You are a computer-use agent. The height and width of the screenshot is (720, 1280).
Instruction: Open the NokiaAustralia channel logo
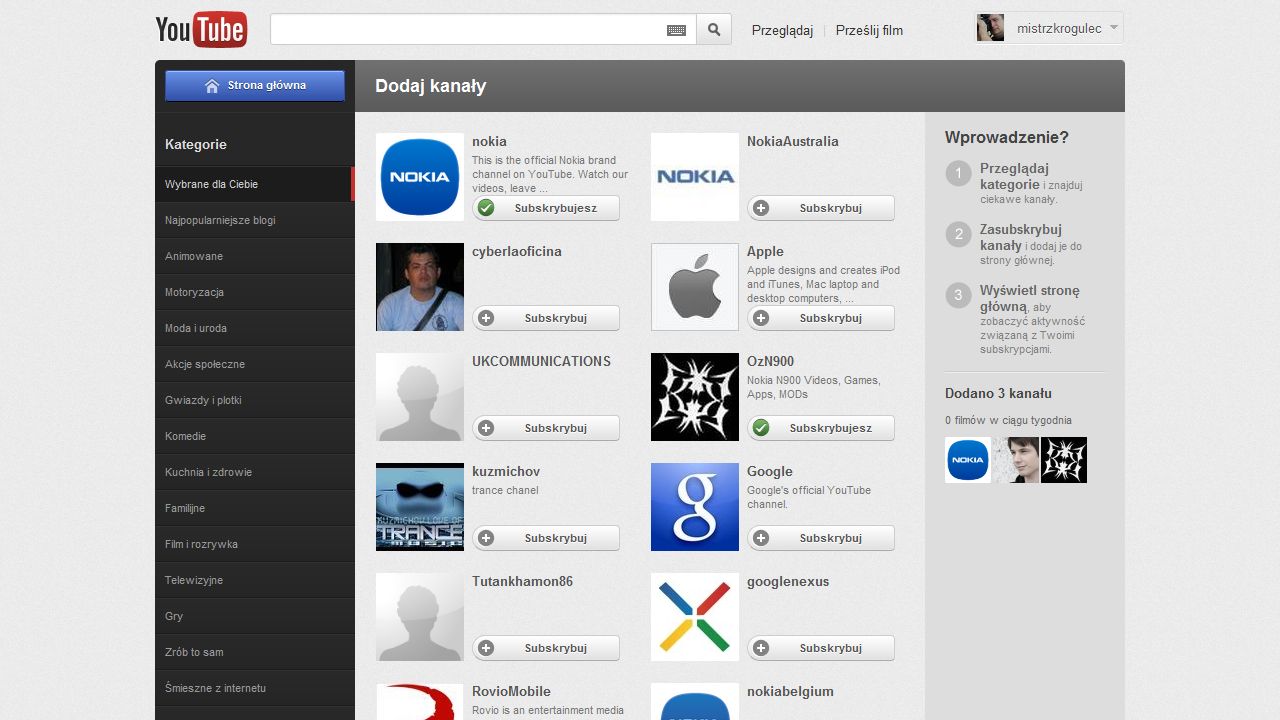695,177
